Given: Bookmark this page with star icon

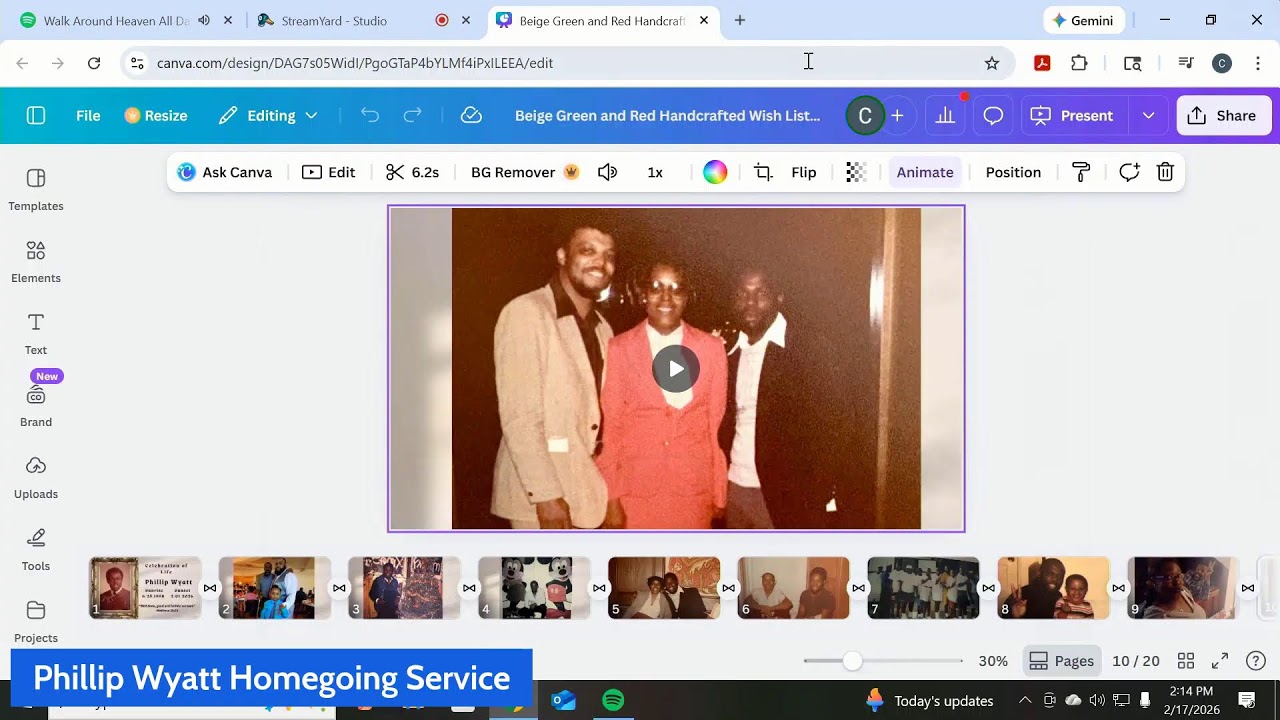Looking at the screenshot, I should tap(992, 63).
